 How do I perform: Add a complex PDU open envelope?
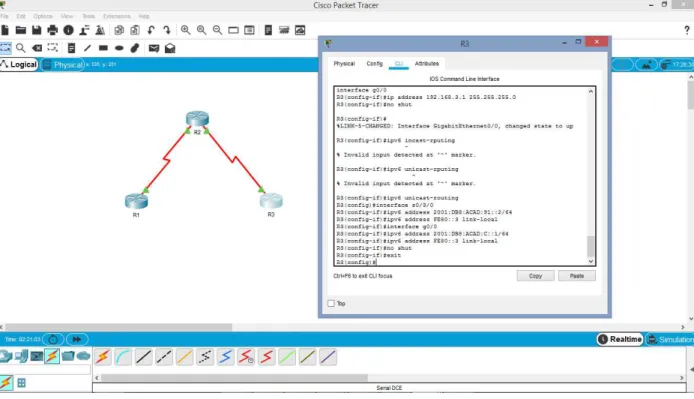click(170, 48)
